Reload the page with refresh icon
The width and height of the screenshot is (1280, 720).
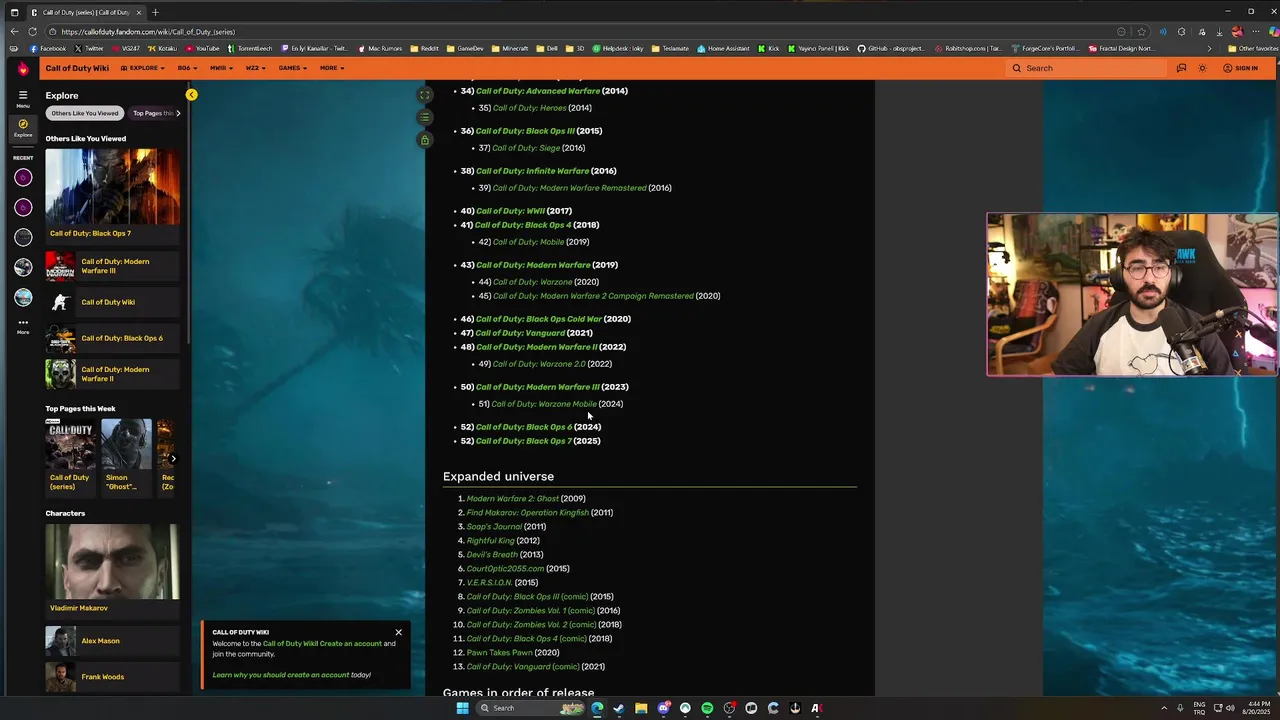pos(31,31)
